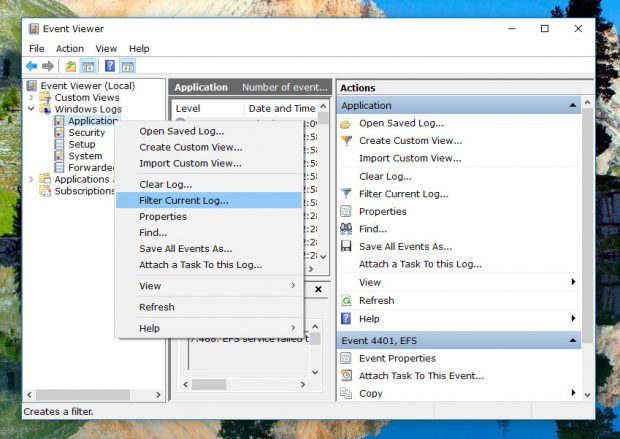Click the Setup log icon in tree

59,144
